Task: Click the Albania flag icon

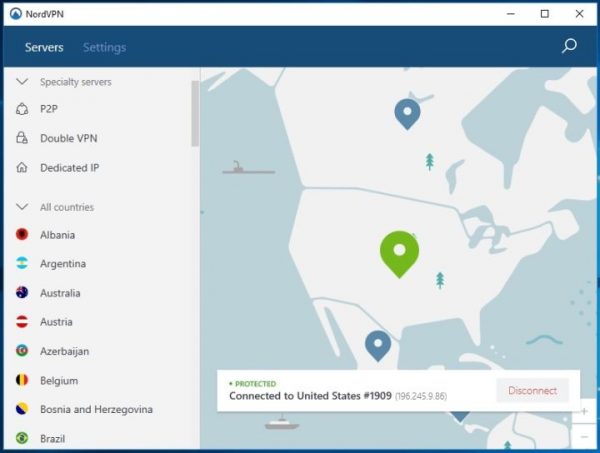Action: pyautogui.click(x=22, y=234)
